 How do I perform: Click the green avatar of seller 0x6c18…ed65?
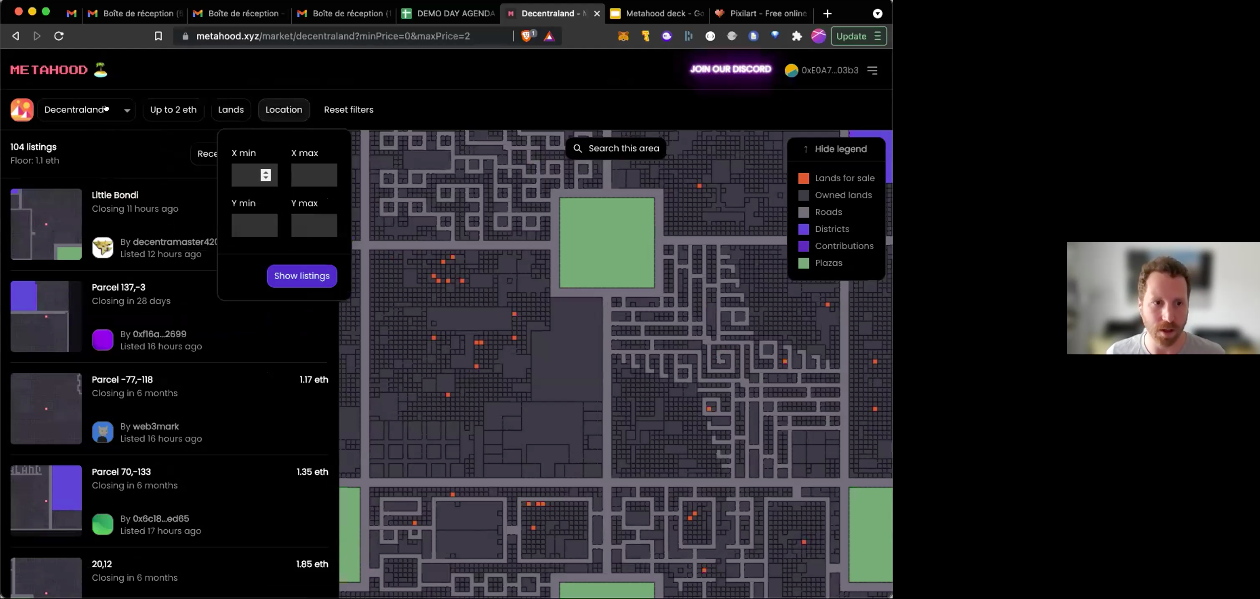coord(103,524)
